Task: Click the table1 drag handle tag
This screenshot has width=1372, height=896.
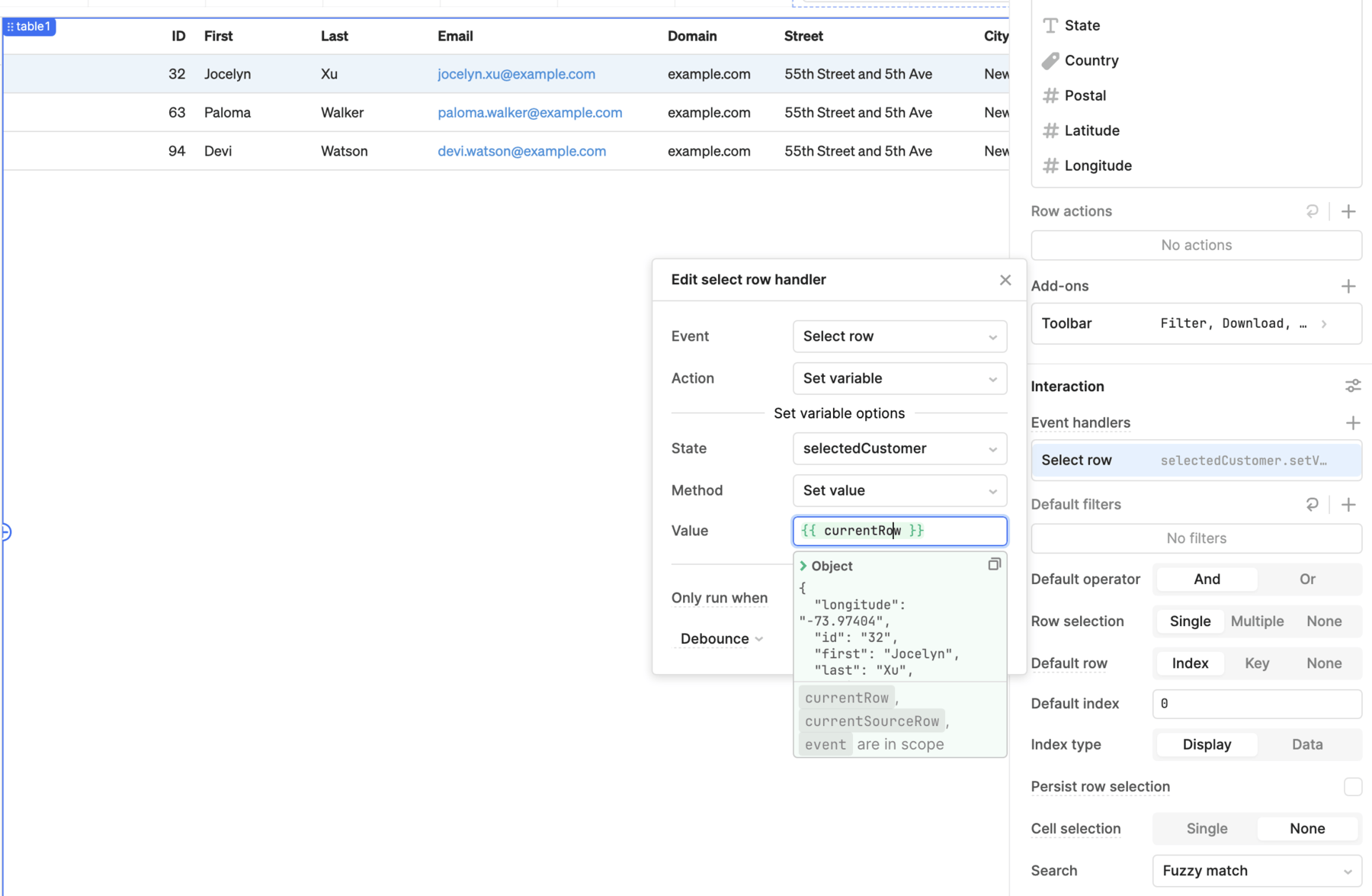Action: pyautogui.click(x=30, y=27)
